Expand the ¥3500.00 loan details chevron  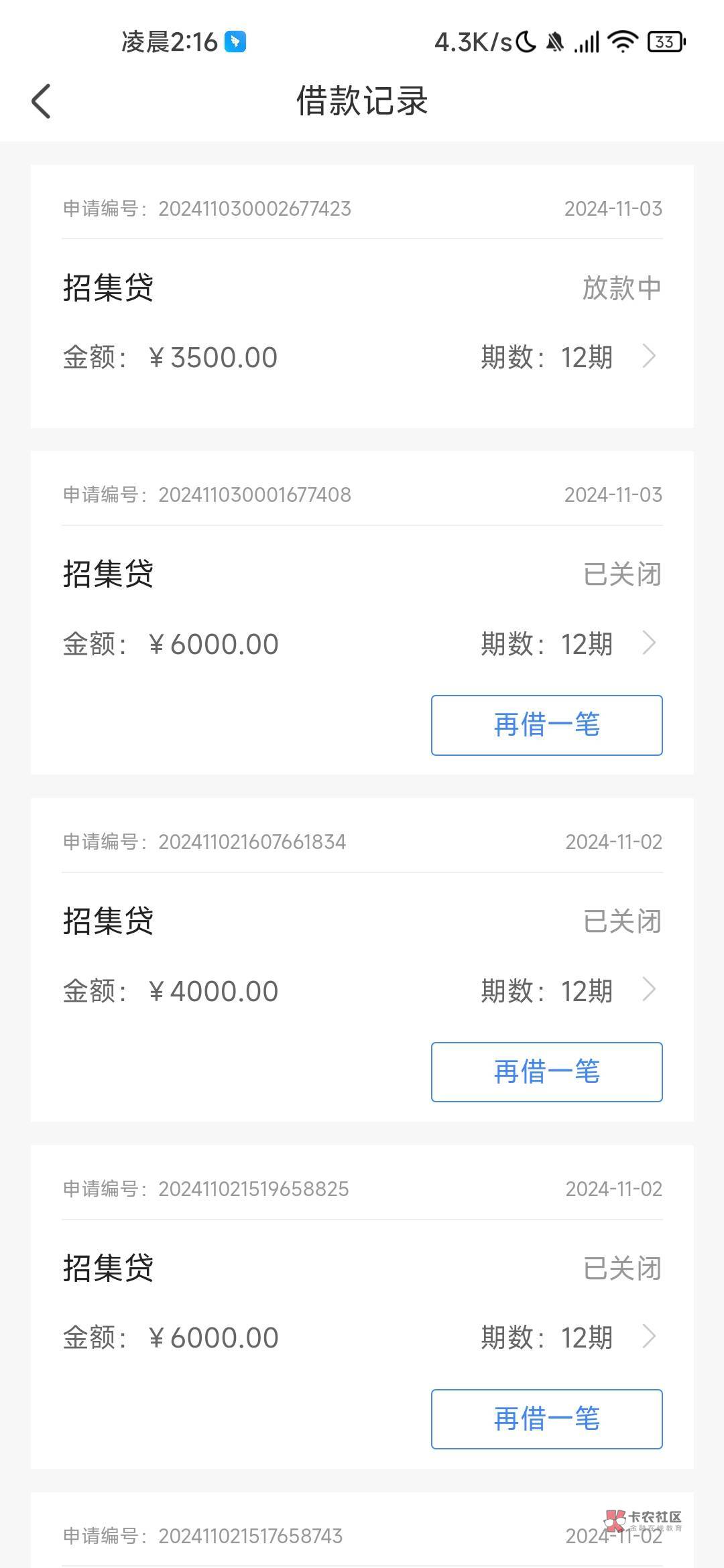(x=648, y=356)
